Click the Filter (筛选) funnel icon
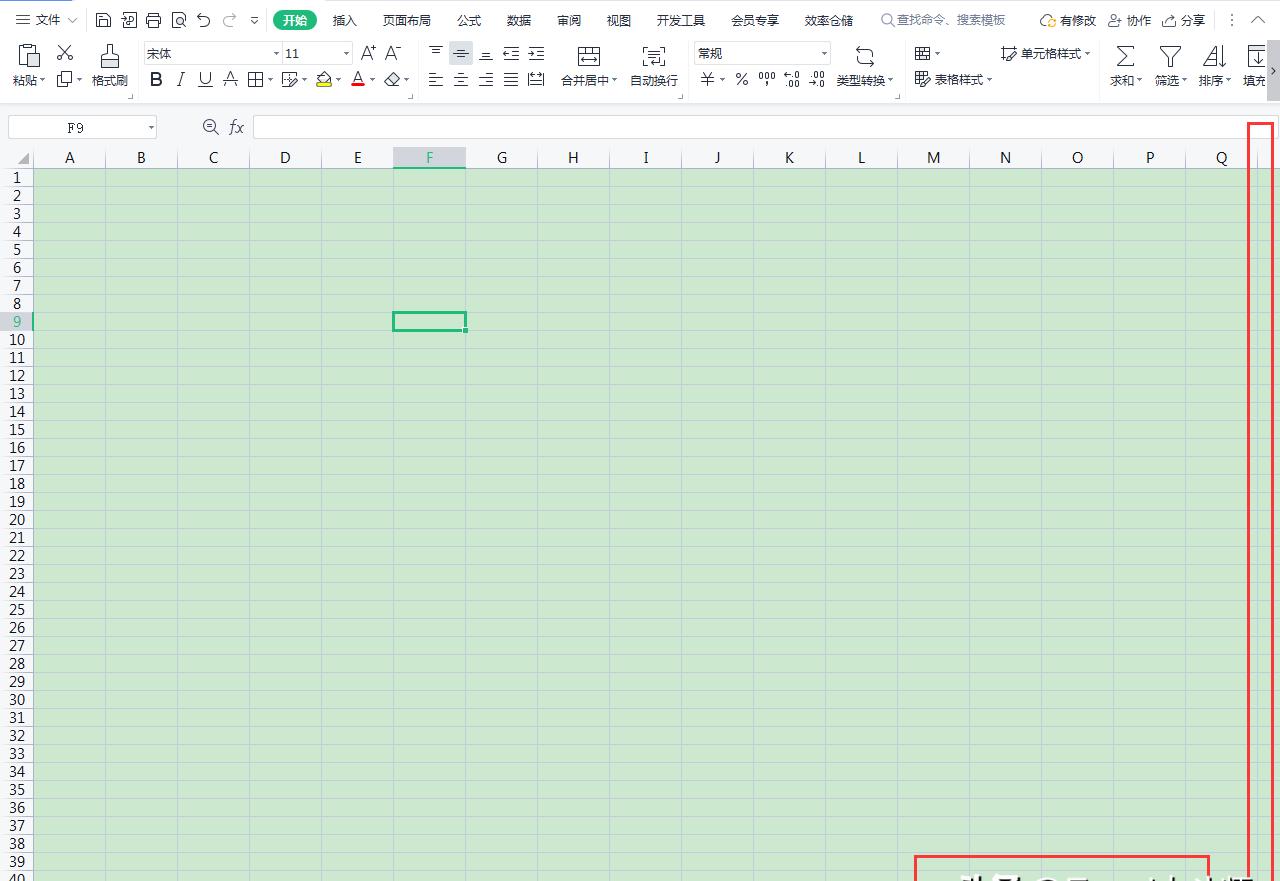This screenshot has height=881, width=1280. (x=1170, y=56)
